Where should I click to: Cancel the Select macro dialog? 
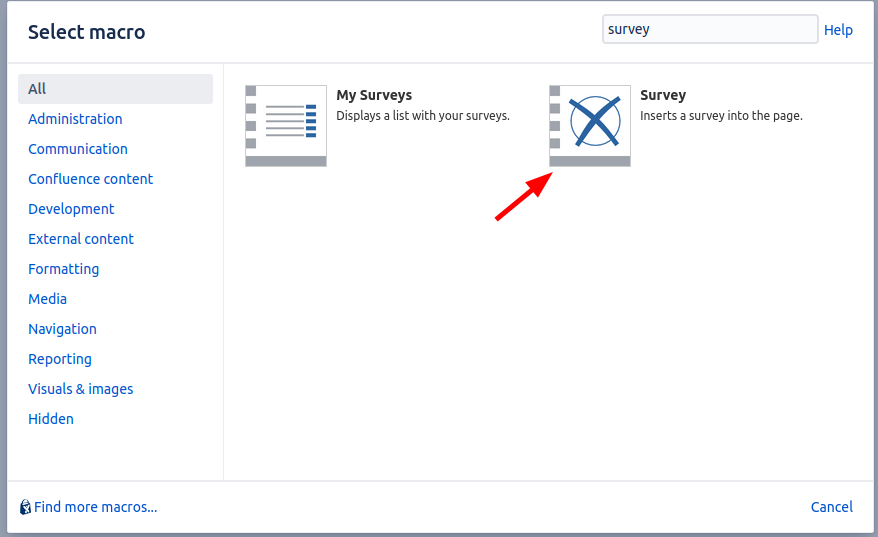click(x=831, y=507)
